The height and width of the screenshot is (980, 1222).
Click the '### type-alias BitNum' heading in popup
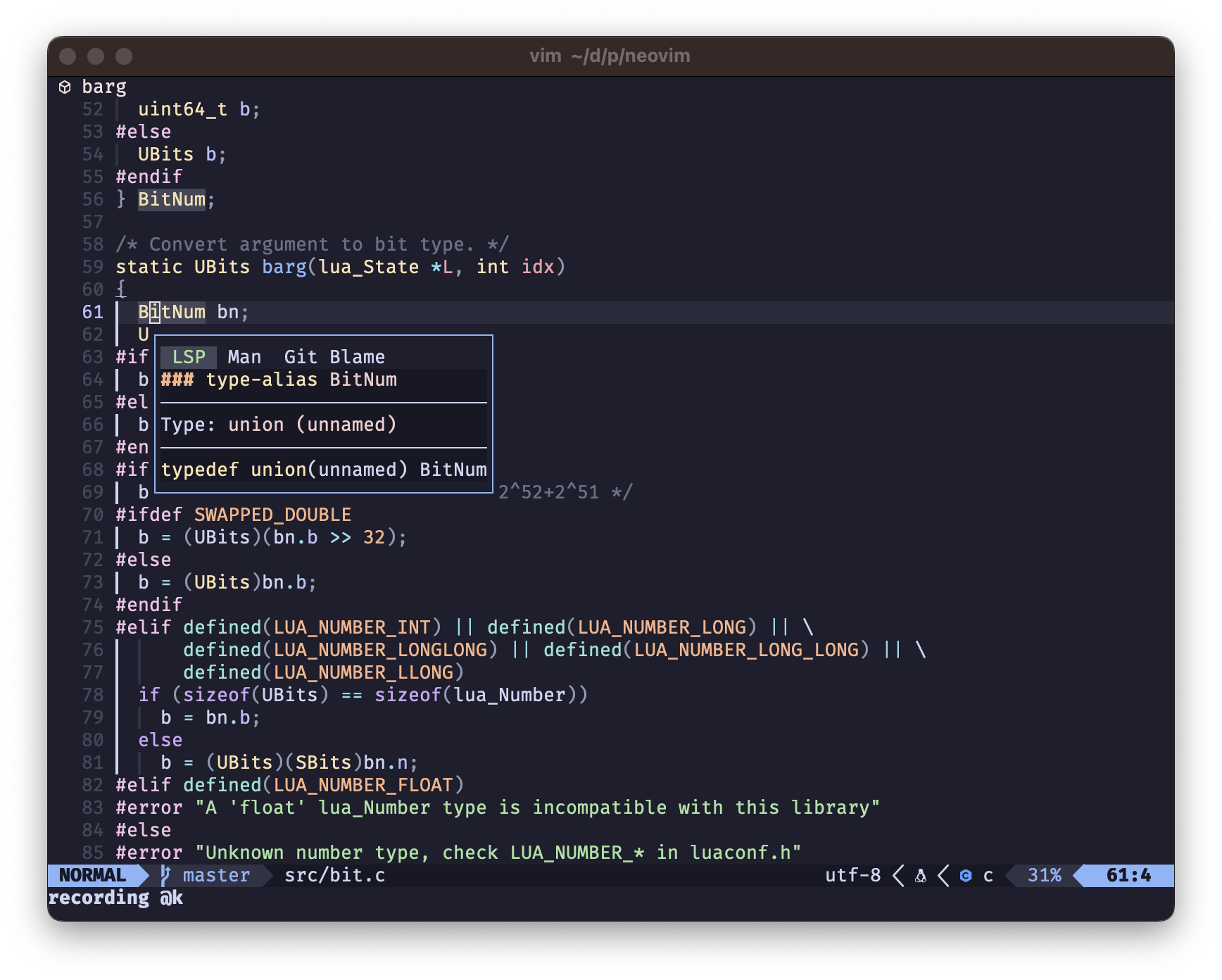pyautogui.click(x=279, y=379)
